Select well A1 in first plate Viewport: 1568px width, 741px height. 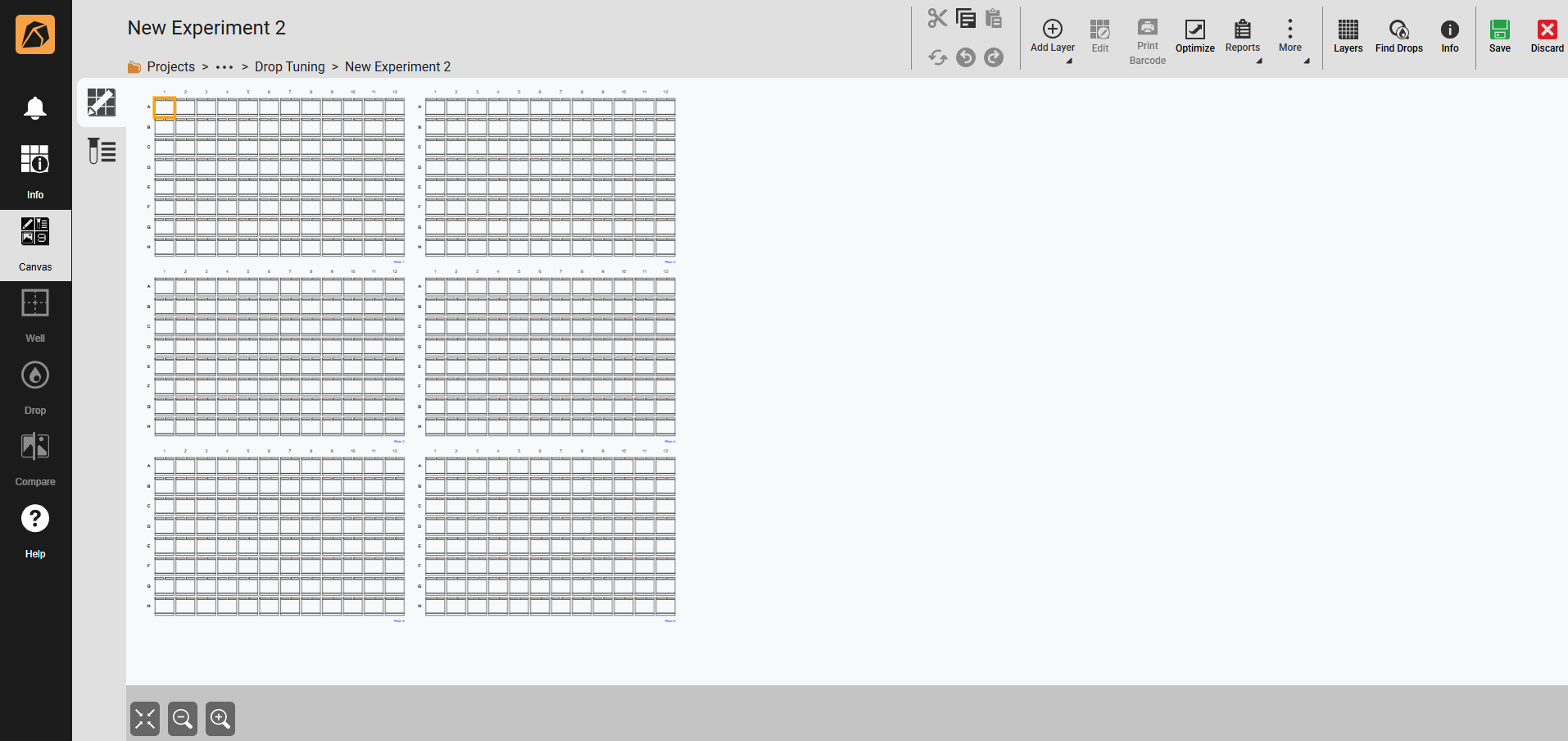[165, 107]
